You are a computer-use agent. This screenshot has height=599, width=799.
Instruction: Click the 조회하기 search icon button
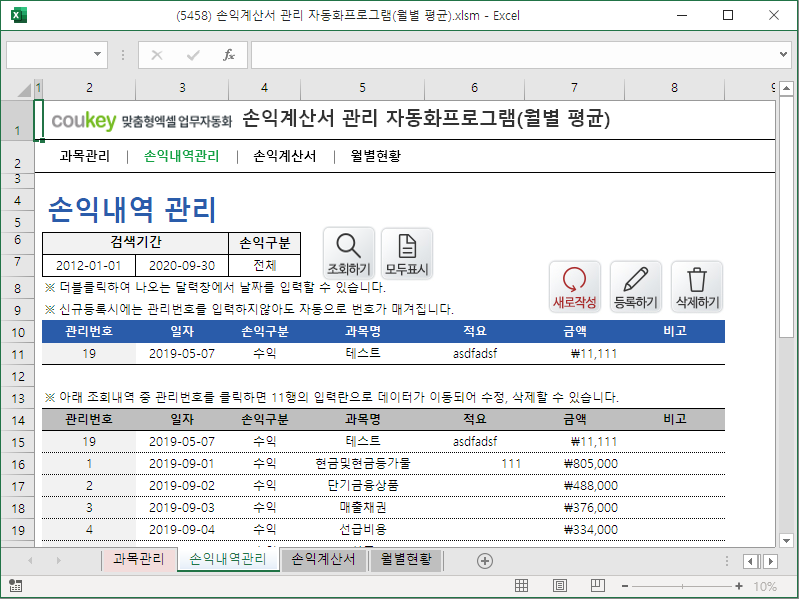pos(349,253)
